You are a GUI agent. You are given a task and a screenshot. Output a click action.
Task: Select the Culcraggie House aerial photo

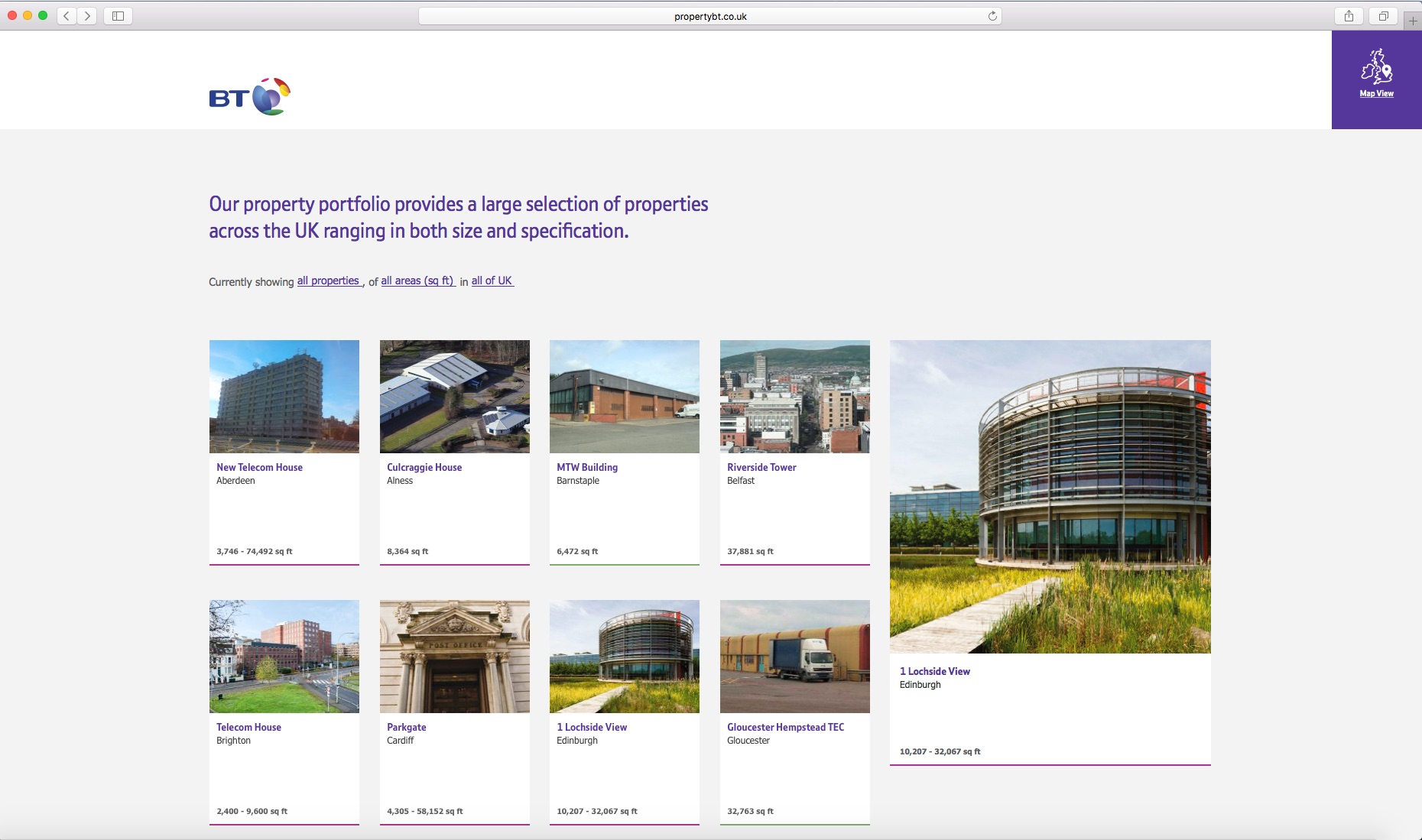[454, 396]
